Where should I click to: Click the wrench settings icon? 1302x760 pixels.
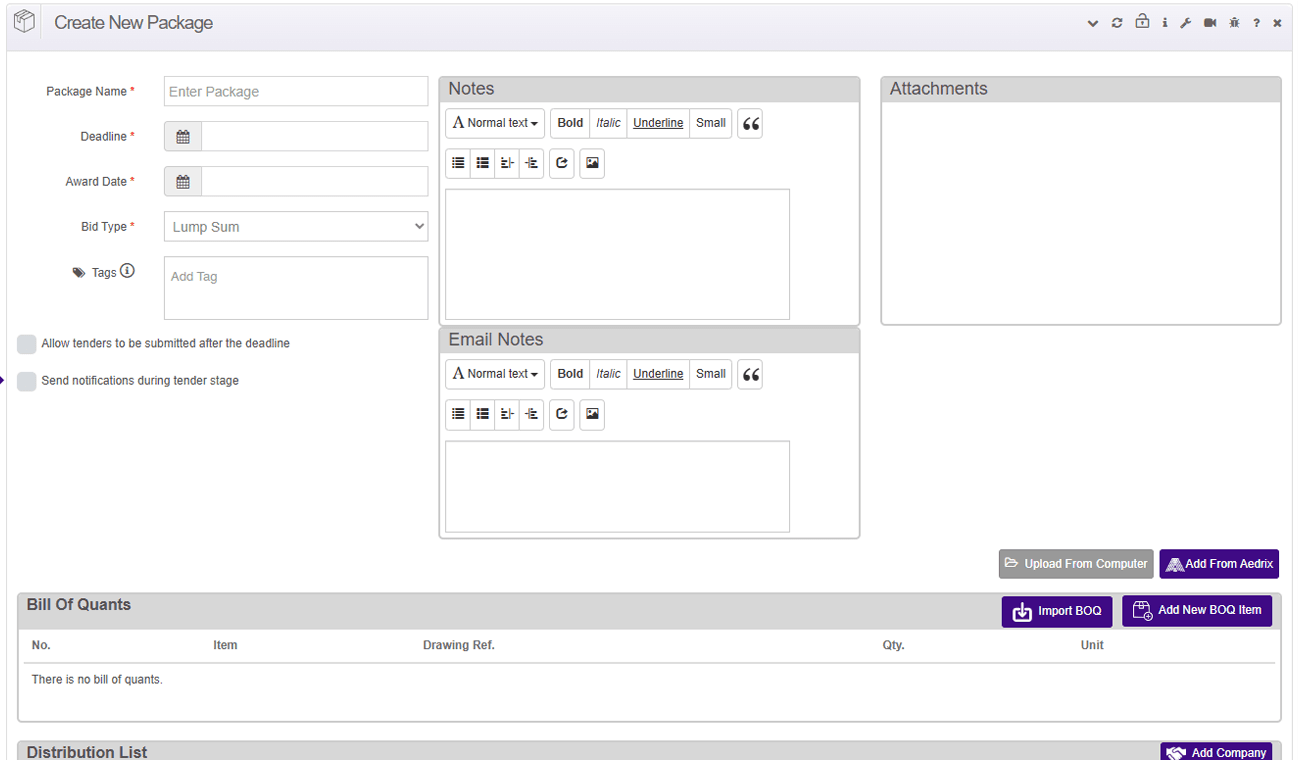1186,23
